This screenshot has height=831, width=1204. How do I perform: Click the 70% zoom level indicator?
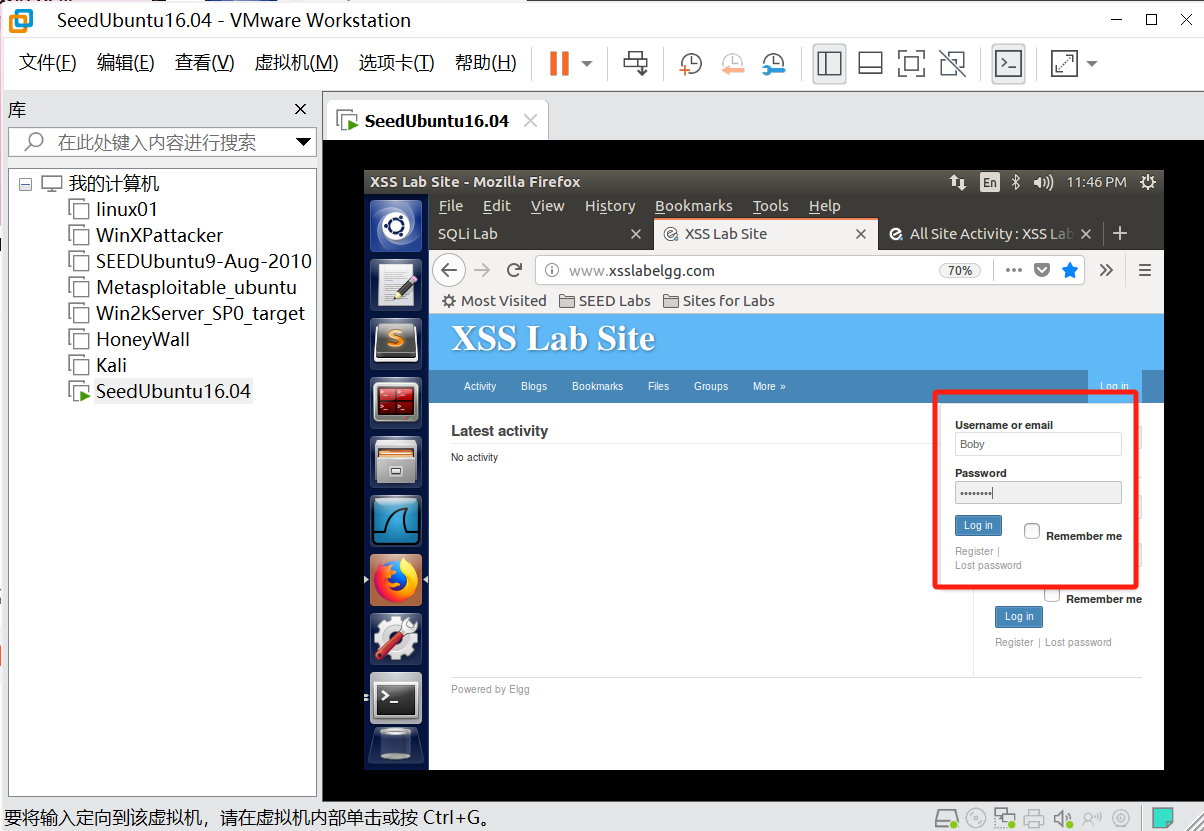[959, 271]
